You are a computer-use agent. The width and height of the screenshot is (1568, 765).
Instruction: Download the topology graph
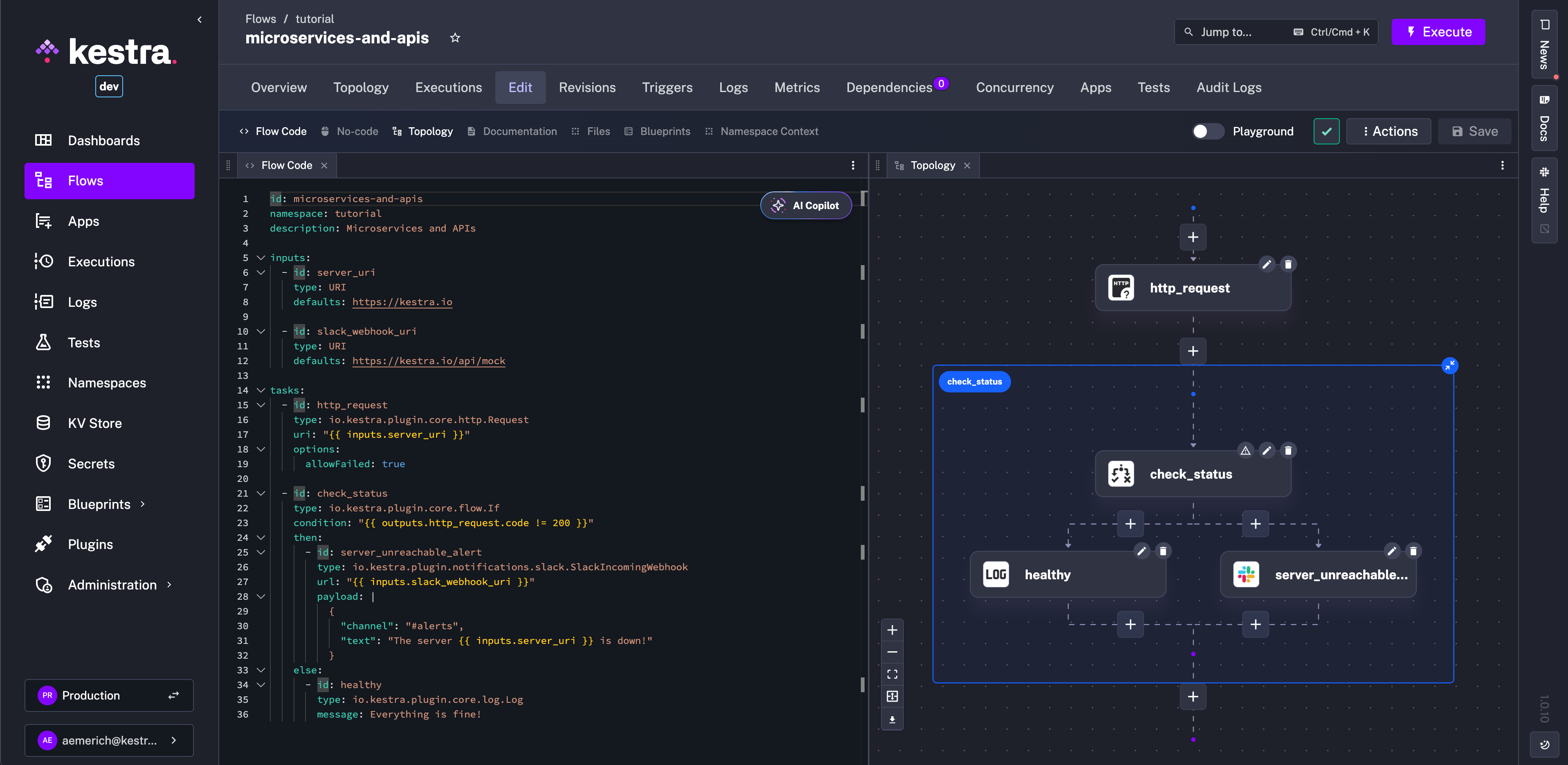[x=892, y=719]
